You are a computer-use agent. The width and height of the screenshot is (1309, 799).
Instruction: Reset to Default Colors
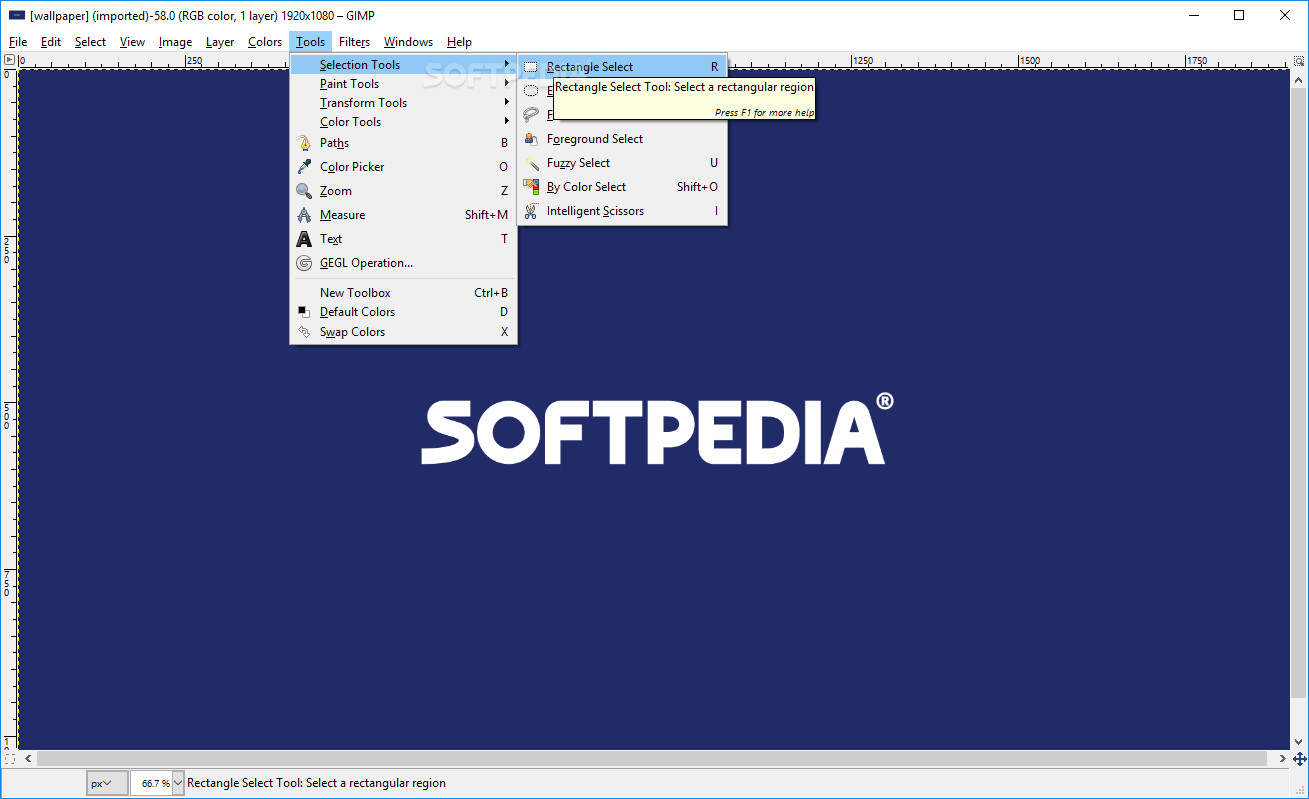click(403, 312)
